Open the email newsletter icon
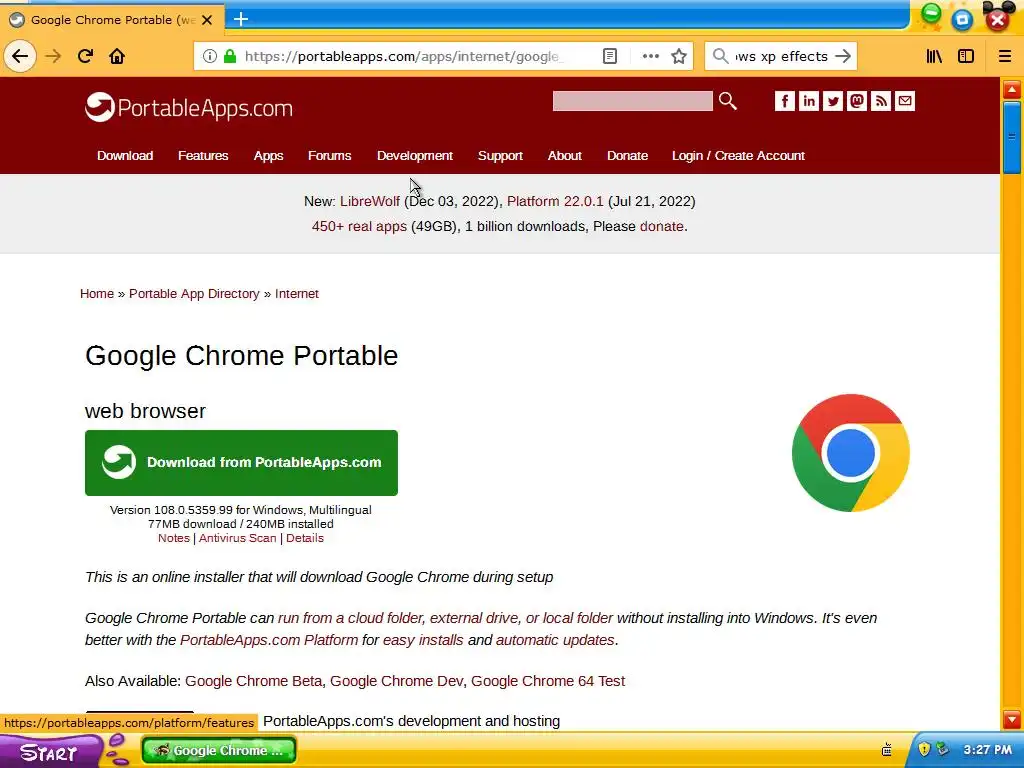The width and height of the screenshot is (1024, 768). (904, 101)
